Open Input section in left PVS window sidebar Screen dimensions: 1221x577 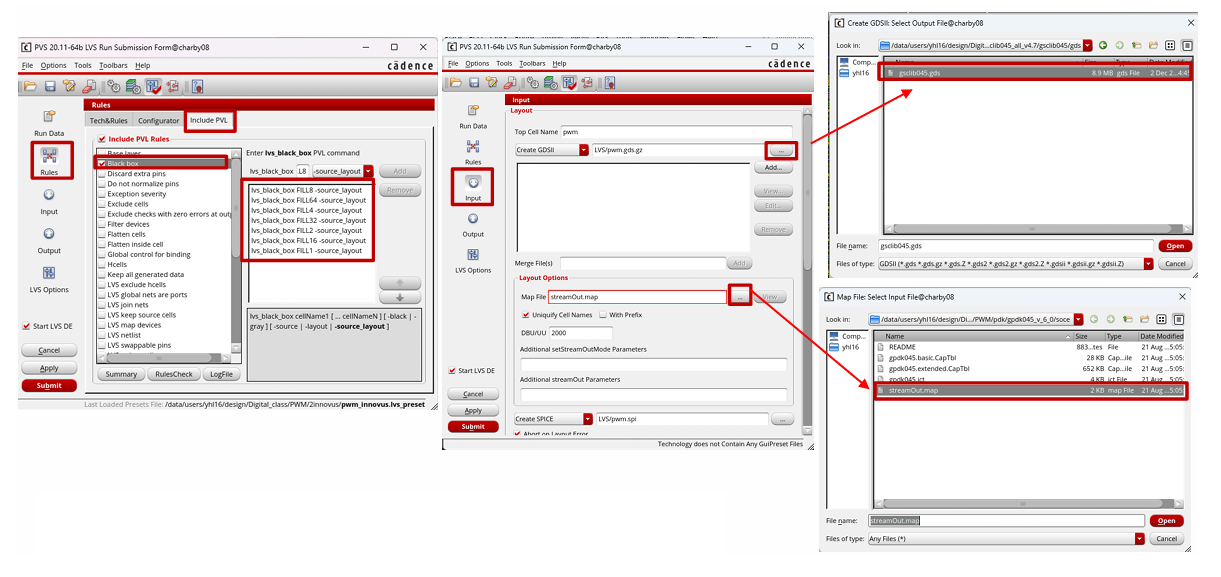(49, 201)
